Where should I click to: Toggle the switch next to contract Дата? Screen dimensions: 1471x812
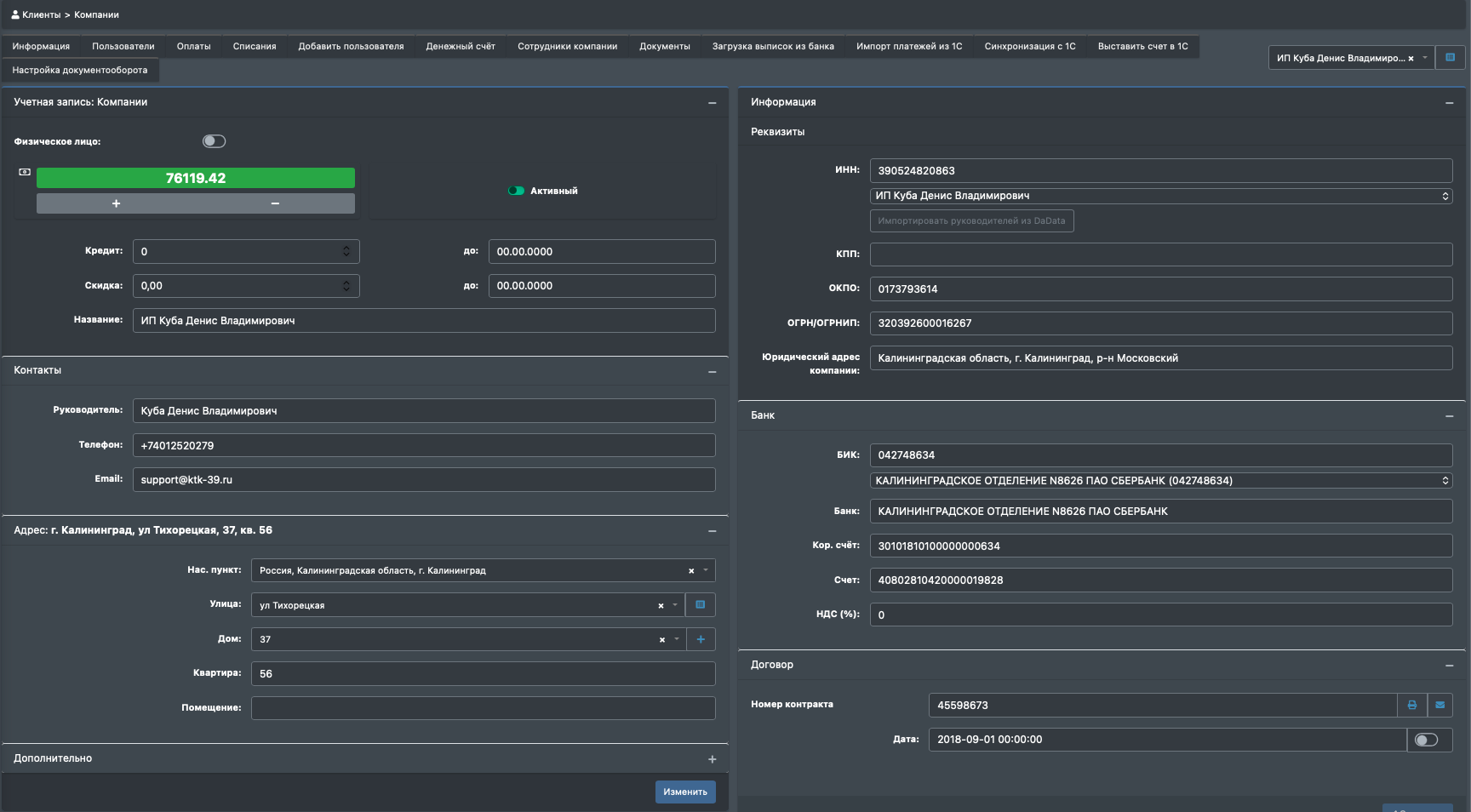tap(1426, 740)
